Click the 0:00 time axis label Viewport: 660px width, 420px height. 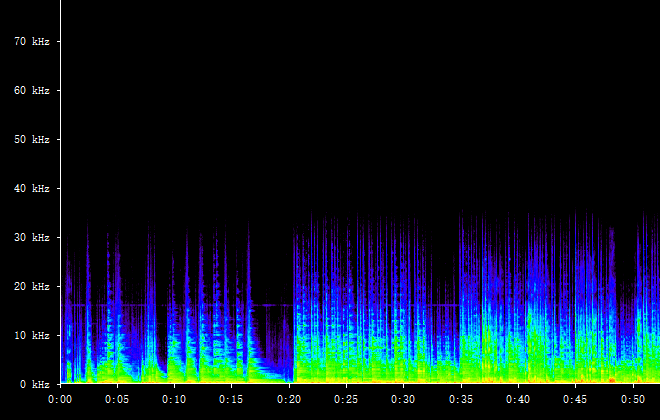click(x=60, y=399)
